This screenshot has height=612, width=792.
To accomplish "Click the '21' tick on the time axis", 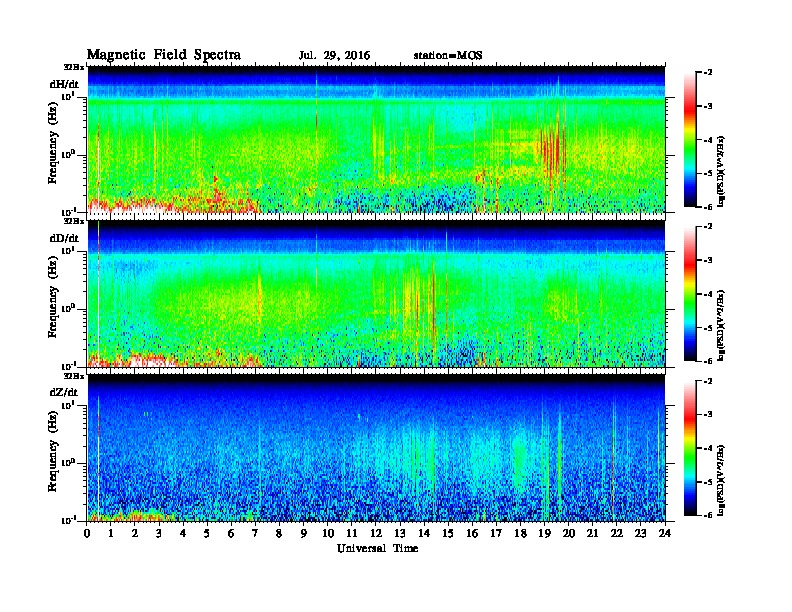I will coord(592,533).
